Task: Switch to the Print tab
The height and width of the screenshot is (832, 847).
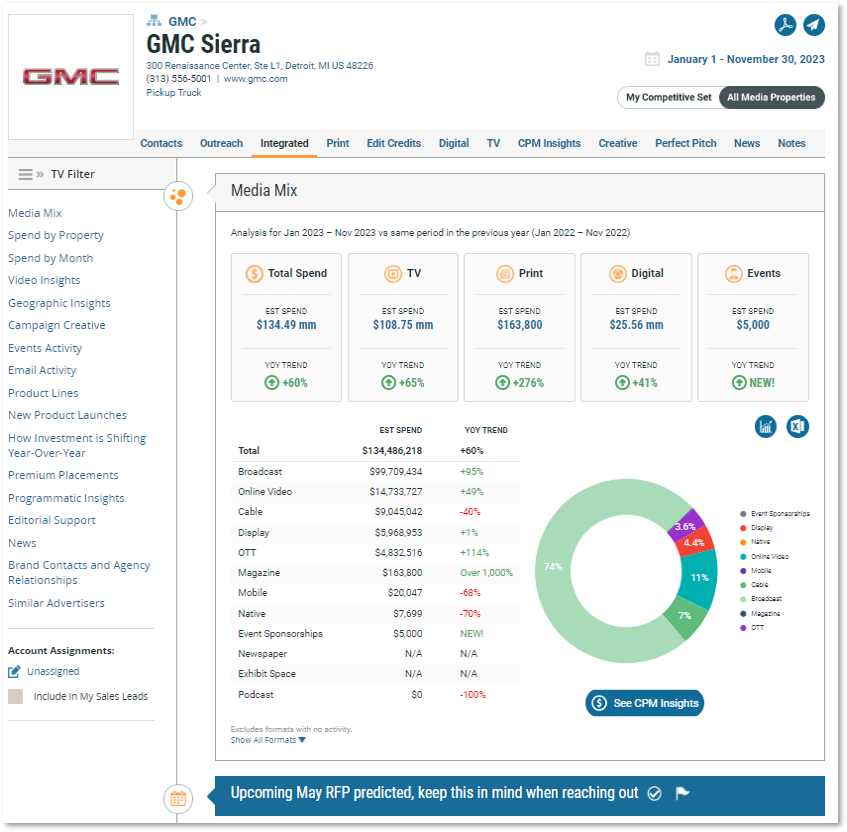Action: tap(338, 143)
